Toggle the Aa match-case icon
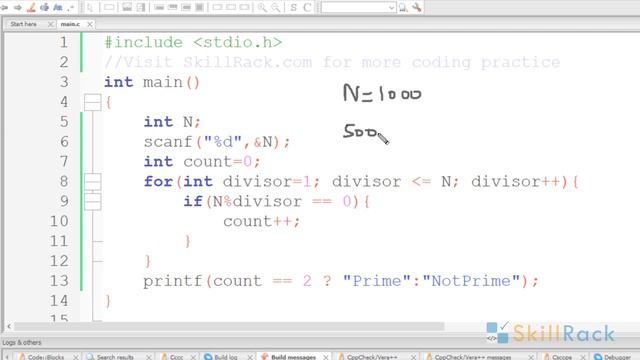The image size is (640, 360). click(58, 7)
